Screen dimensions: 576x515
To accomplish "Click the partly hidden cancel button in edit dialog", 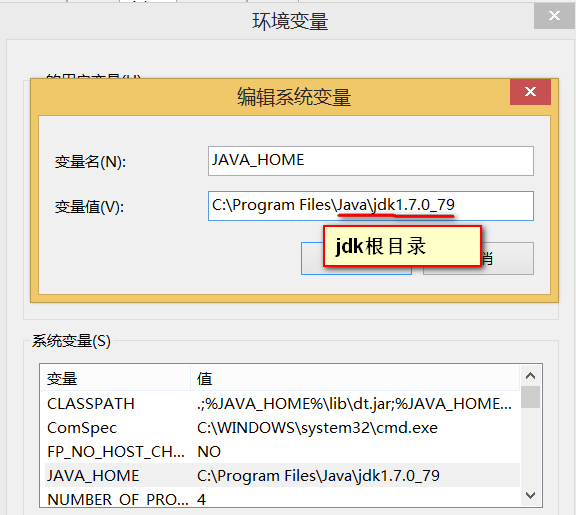I will tap(508, 258).
